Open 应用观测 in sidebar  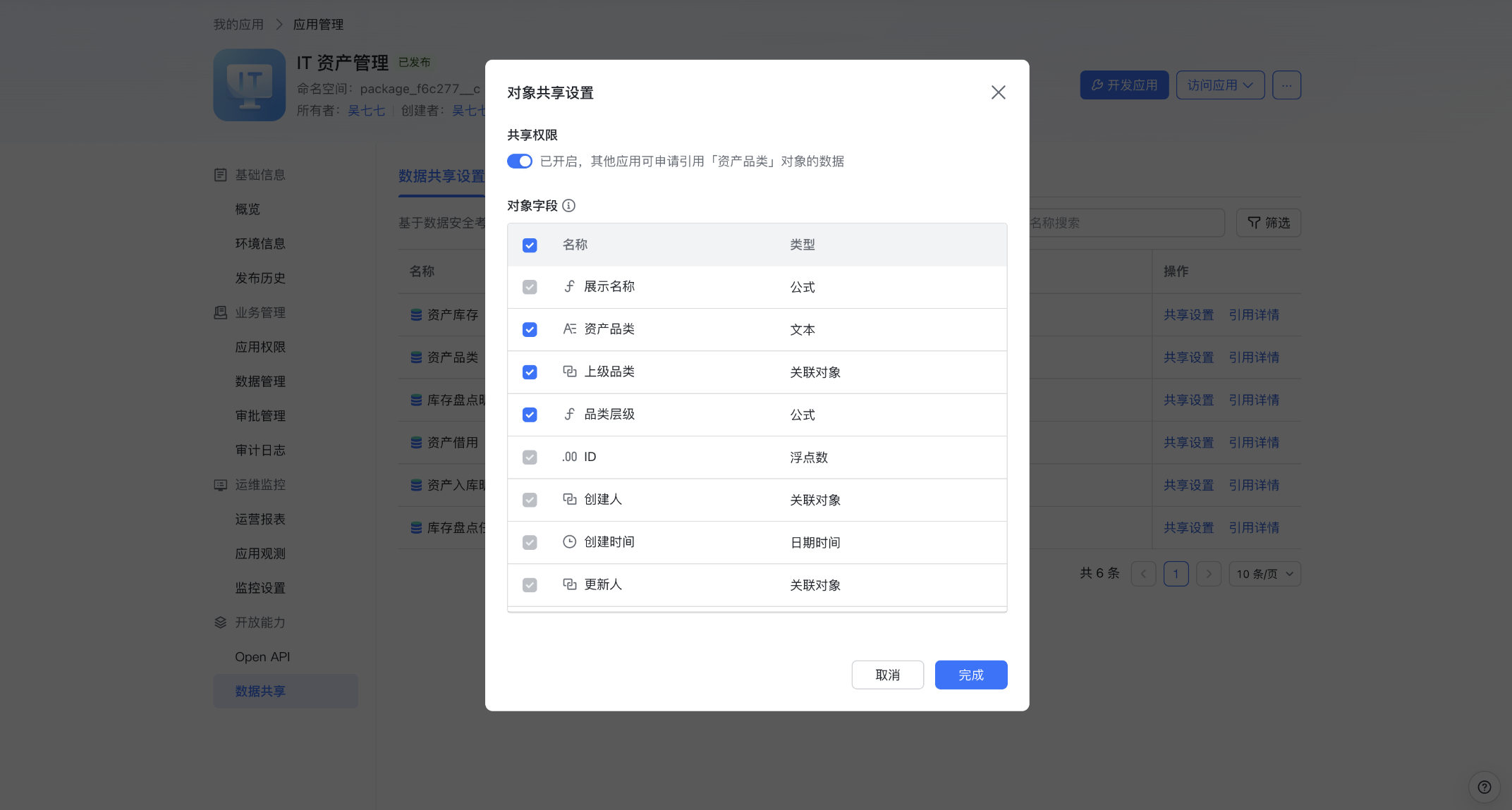point(260,554)
